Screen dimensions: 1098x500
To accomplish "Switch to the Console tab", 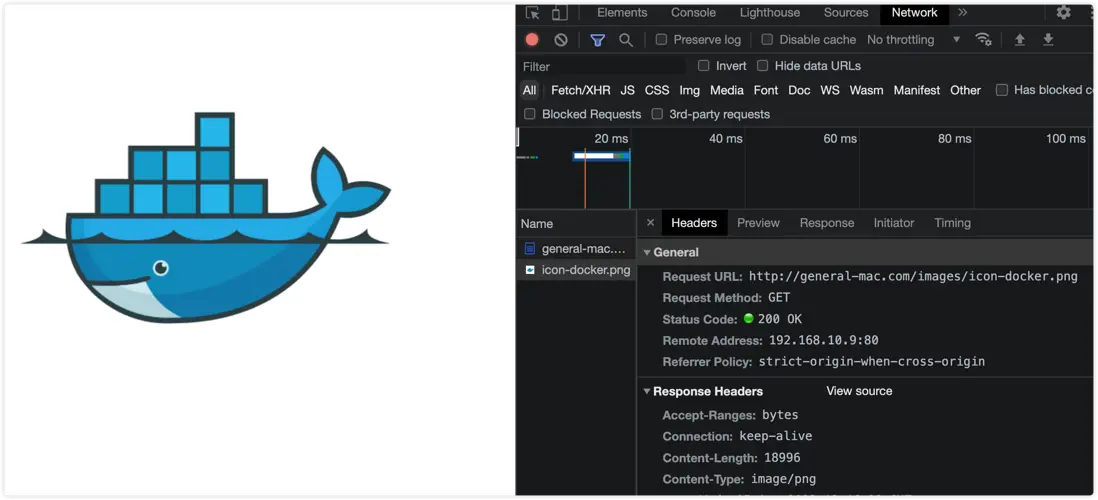I will [693, 13].
